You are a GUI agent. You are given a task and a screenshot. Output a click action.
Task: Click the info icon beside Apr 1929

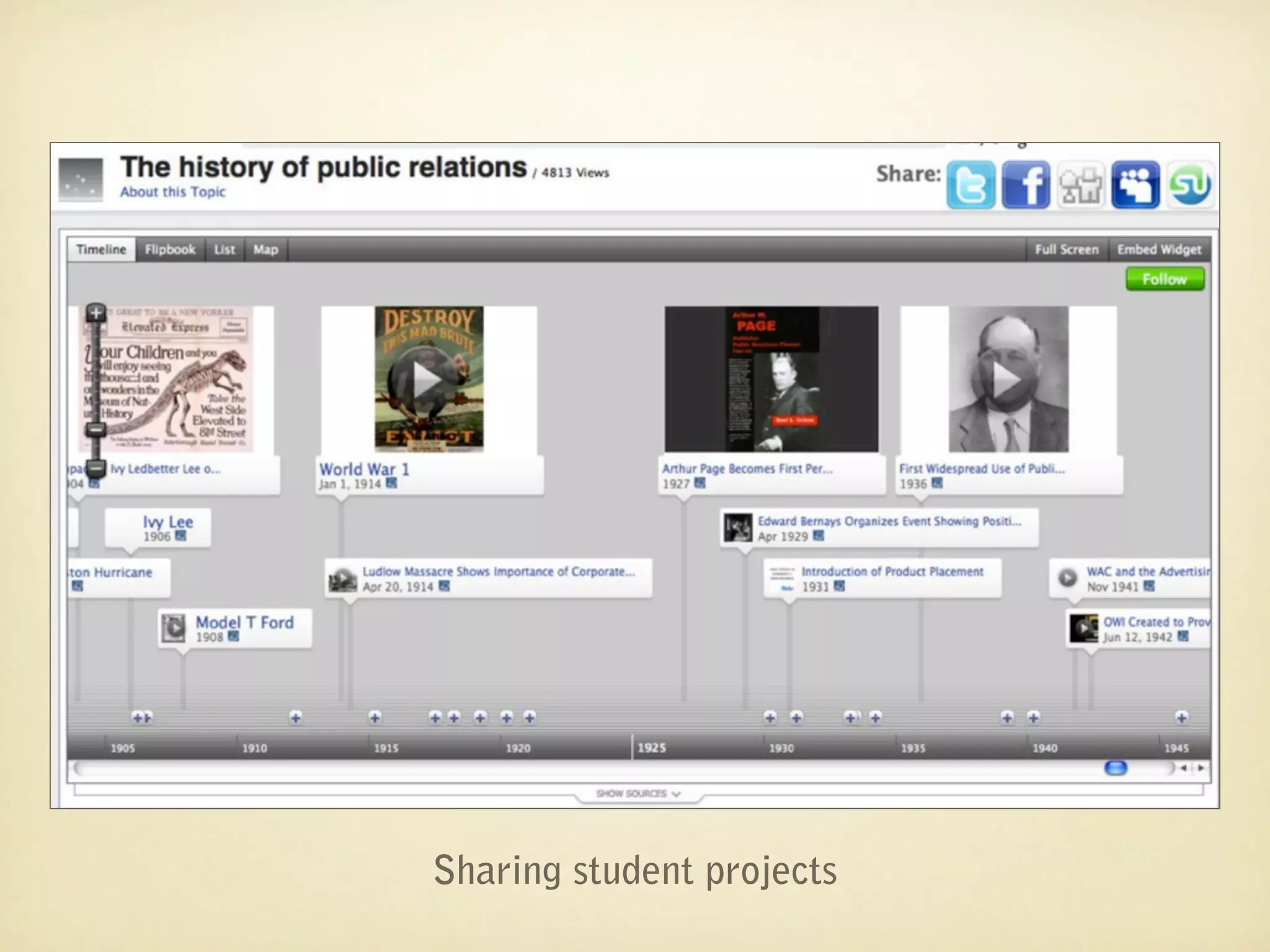pos(819,535)
